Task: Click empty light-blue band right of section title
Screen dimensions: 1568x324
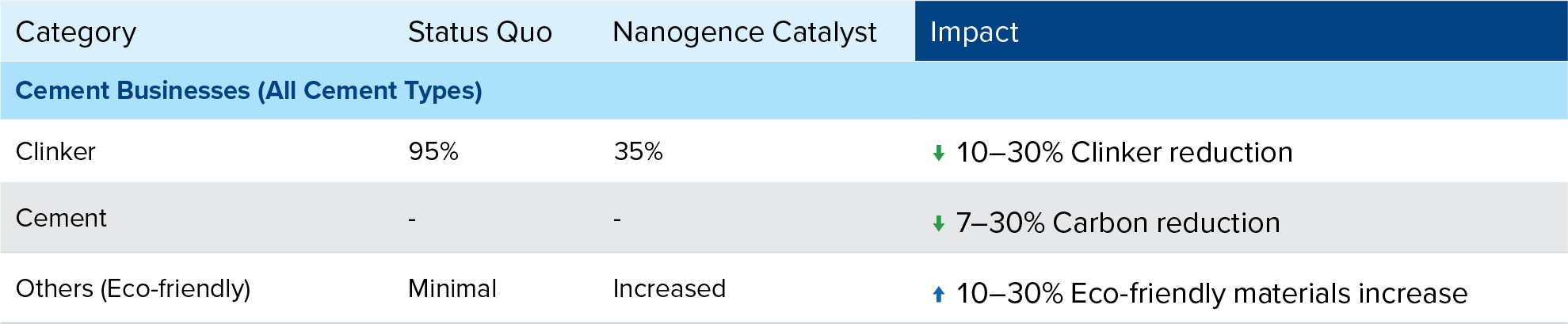Action: pyautogui.click(x=1030, y=90)
